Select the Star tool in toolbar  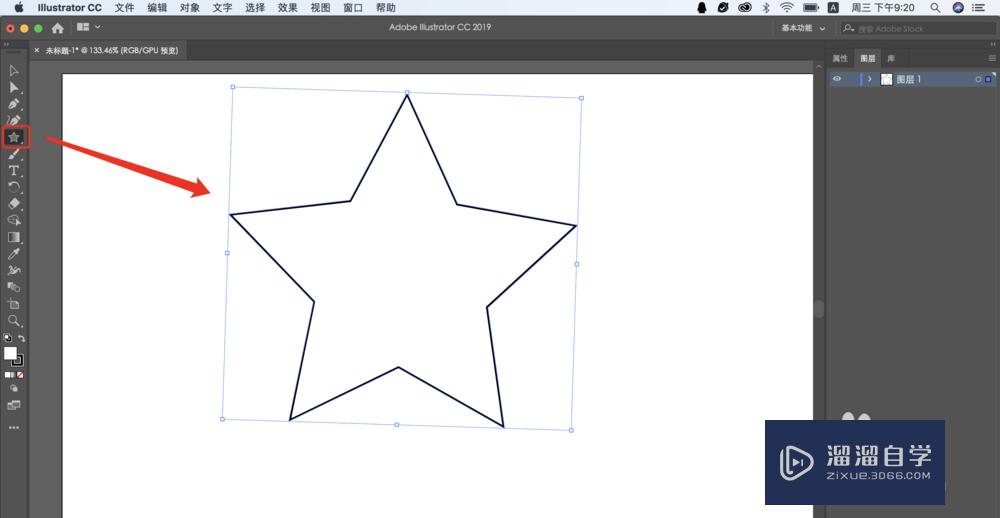[x=14, y=137]
